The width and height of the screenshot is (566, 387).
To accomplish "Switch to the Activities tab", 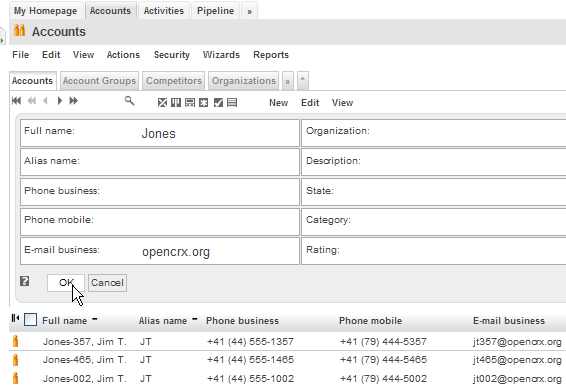I will [x=164, y=11].
